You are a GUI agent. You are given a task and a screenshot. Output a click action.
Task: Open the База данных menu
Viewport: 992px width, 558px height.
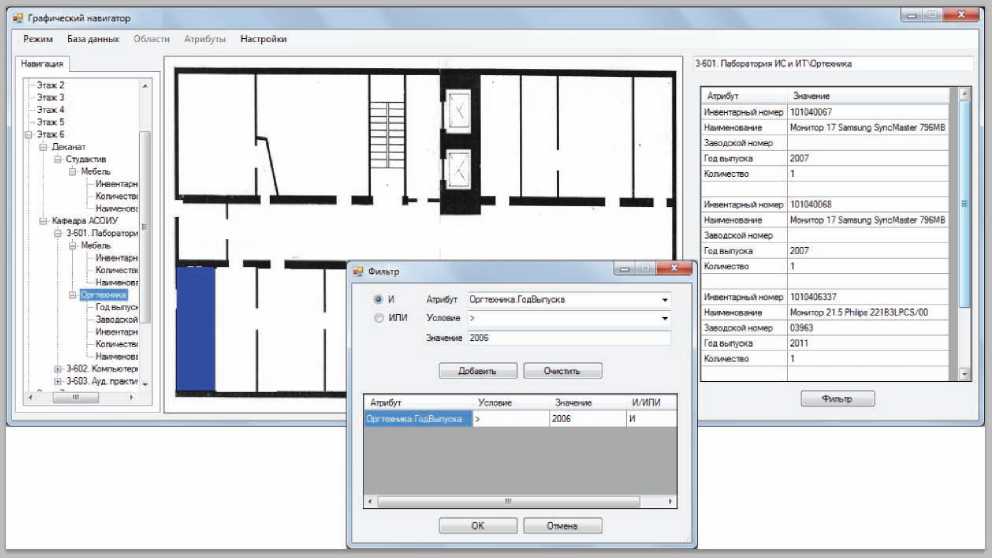[94, 39]
